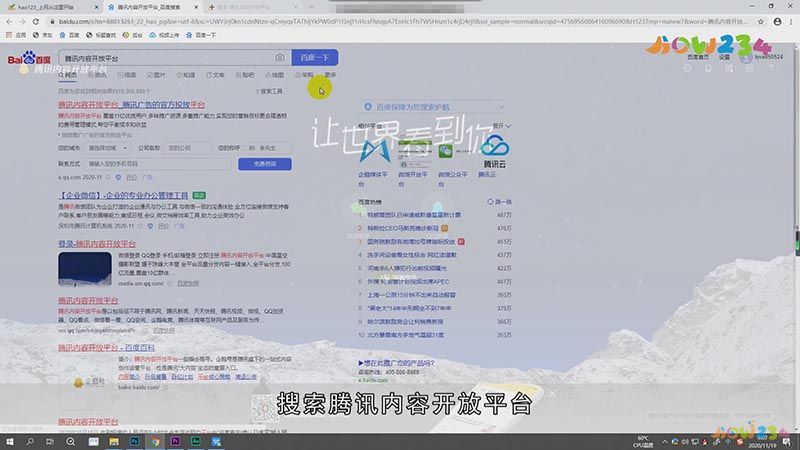Open the 腾讯内容开放平台 - 百度百科 result
The height and width of the screenshot is (450, 800).
coord(106,348)
